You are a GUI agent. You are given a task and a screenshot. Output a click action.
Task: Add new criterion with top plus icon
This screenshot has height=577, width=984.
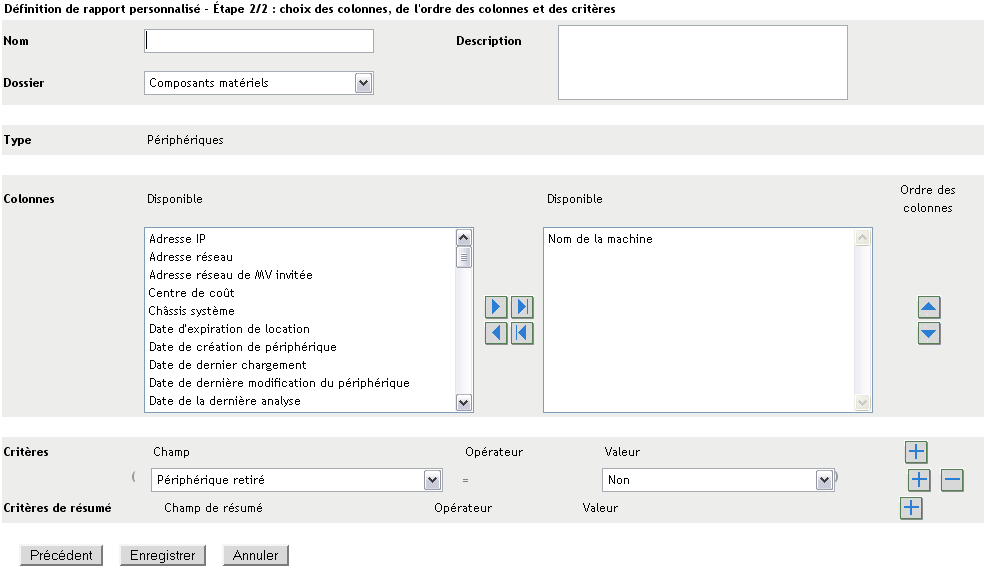(x=916, y=452)
